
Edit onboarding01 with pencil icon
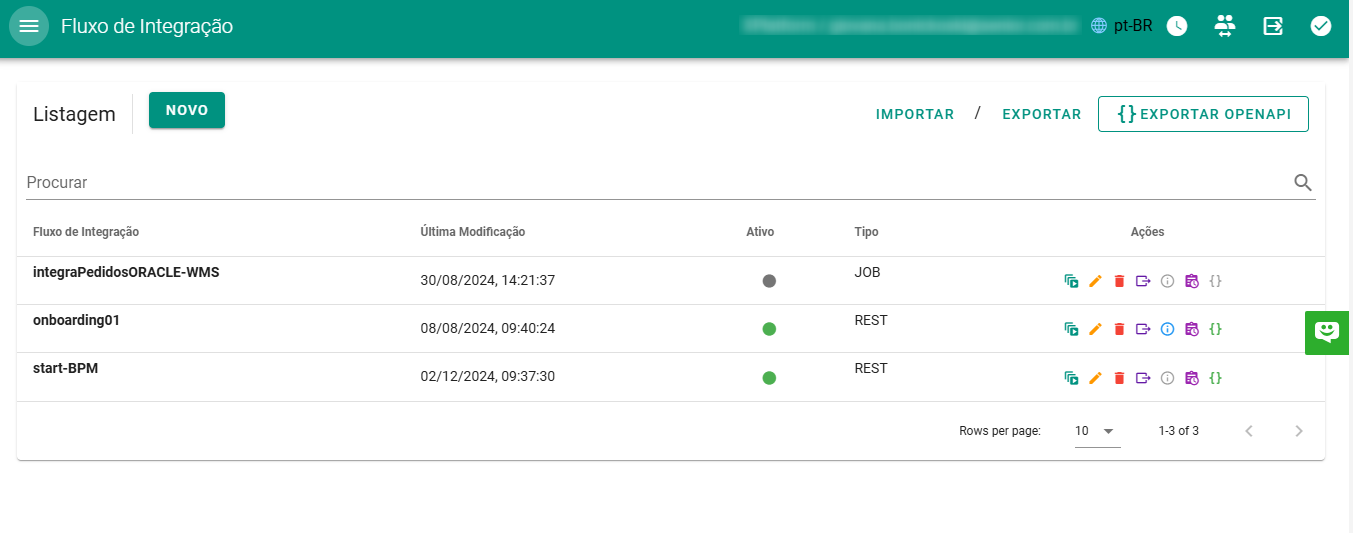pyautogui.click(x=1095, y=329)
